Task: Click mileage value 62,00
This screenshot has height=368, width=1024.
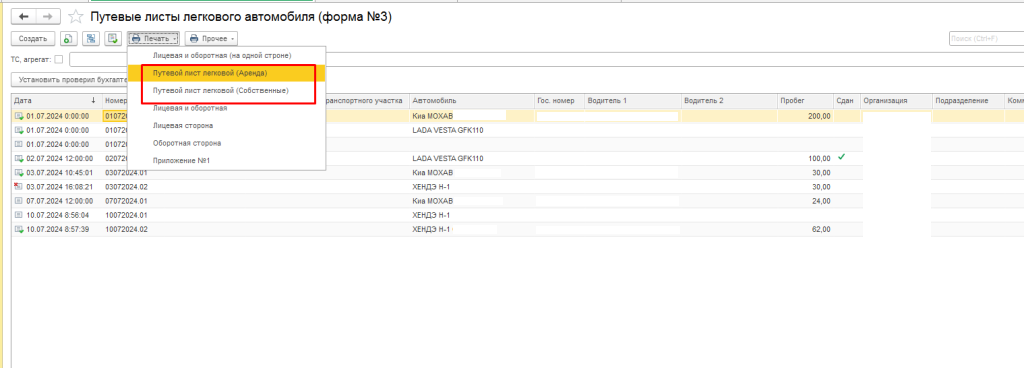Action: point(821,229)
